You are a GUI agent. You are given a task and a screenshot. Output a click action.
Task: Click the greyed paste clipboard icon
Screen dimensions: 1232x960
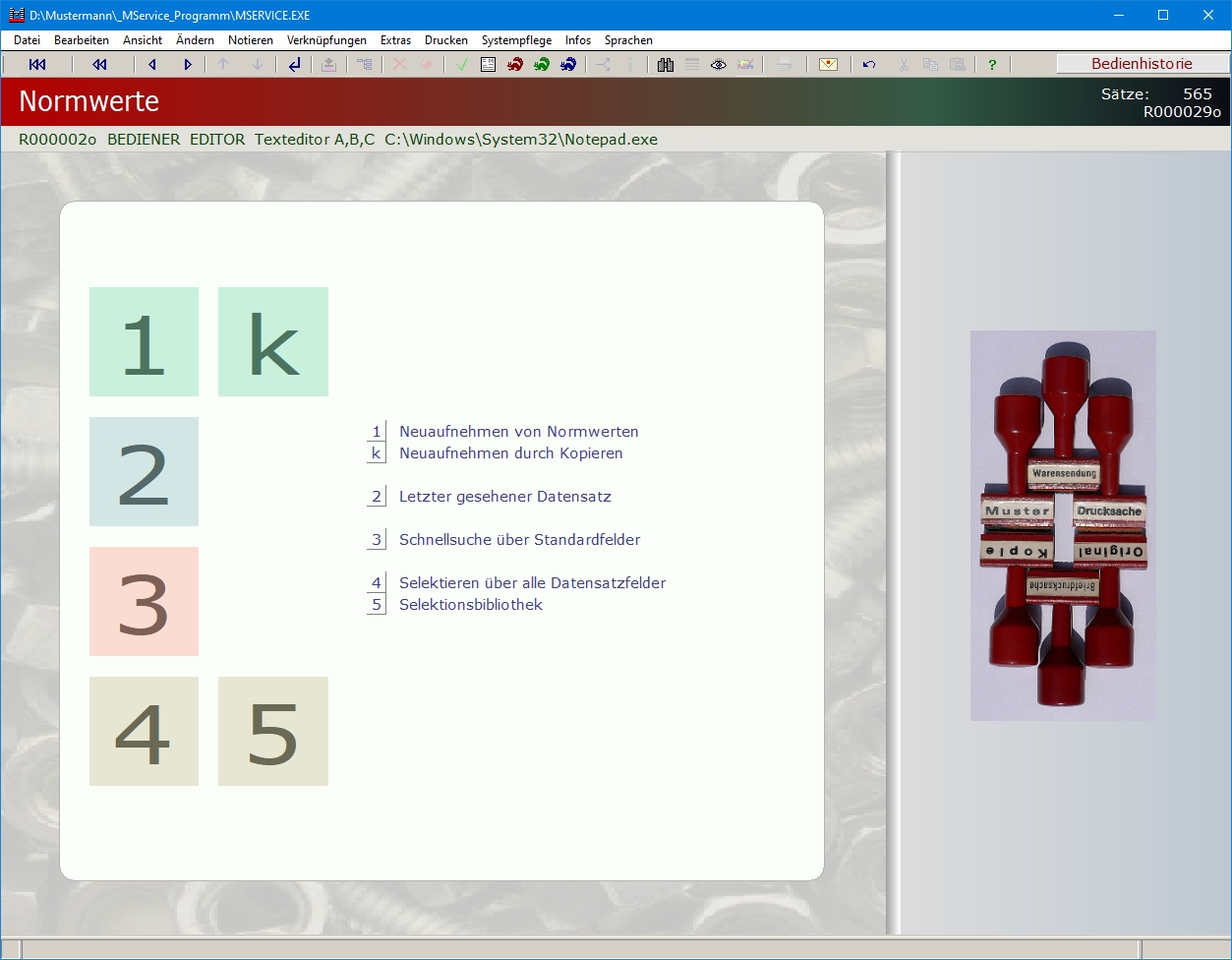958,65
